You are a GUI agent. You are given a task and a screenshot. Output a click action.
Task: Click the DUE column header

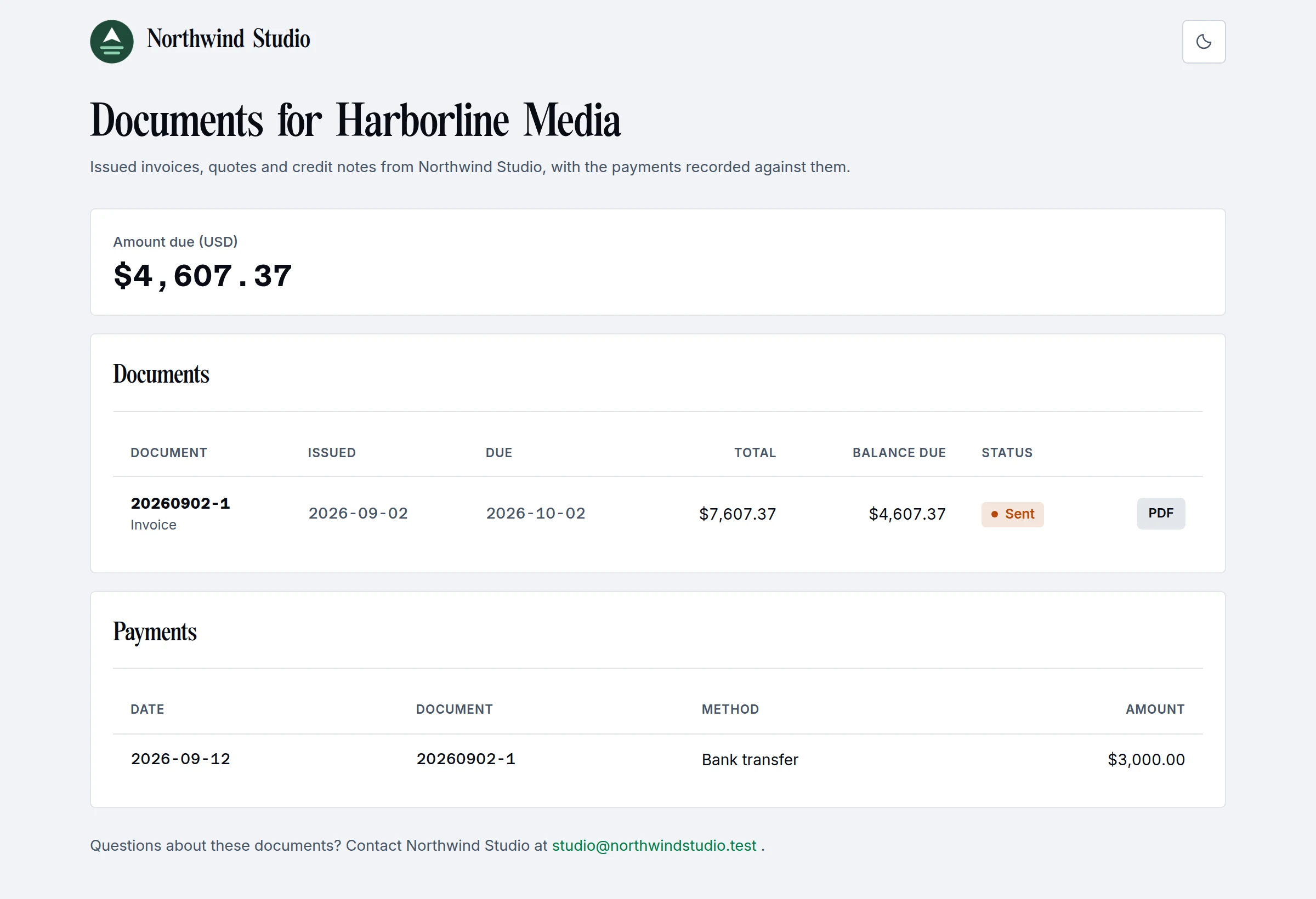pyautogui.click(x=499, y=453)
